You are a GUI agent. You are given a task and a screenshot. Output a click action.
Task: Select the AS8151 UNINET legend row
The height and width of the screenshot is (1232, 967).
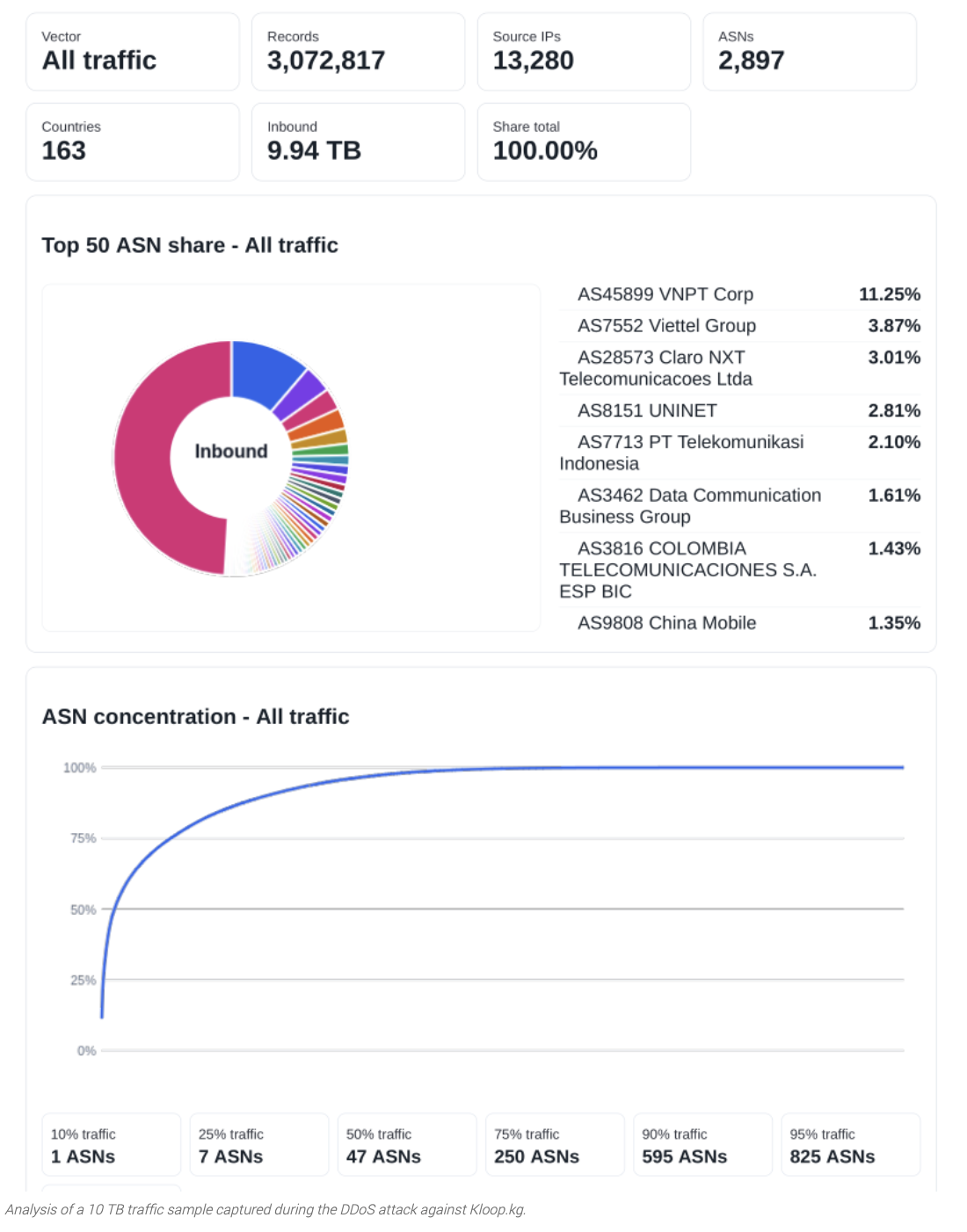coord(740,410)
